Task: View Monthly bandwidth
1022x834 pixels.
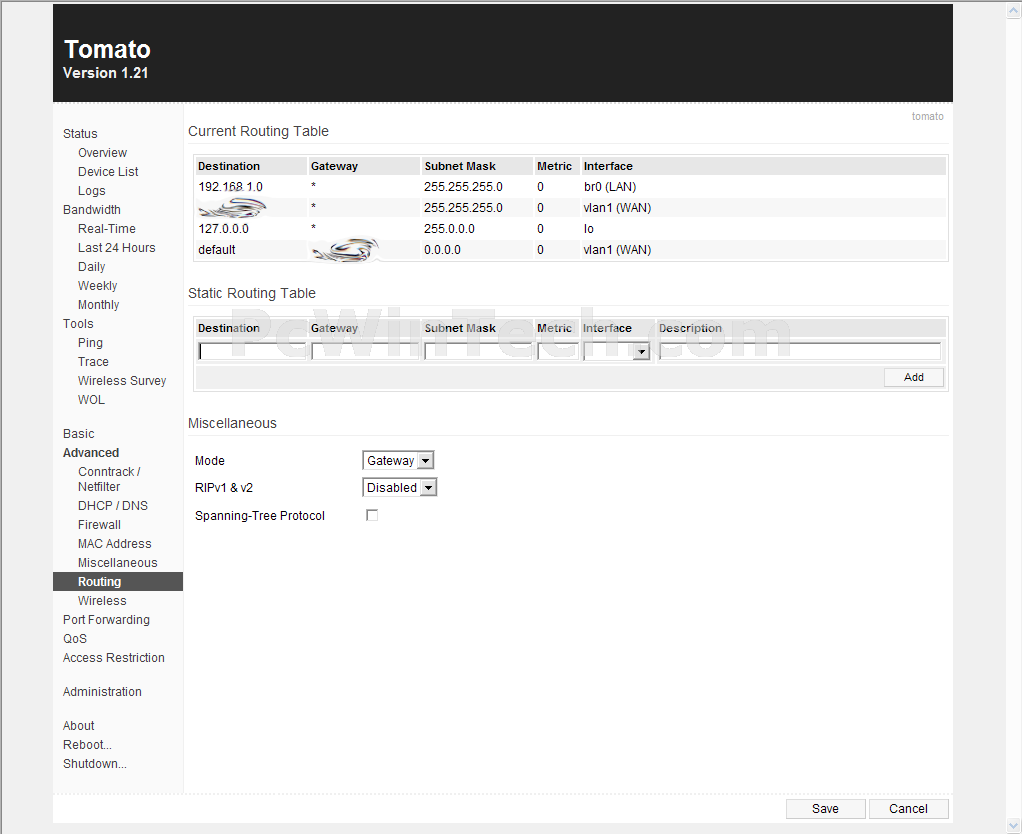Action: [98, 304]
